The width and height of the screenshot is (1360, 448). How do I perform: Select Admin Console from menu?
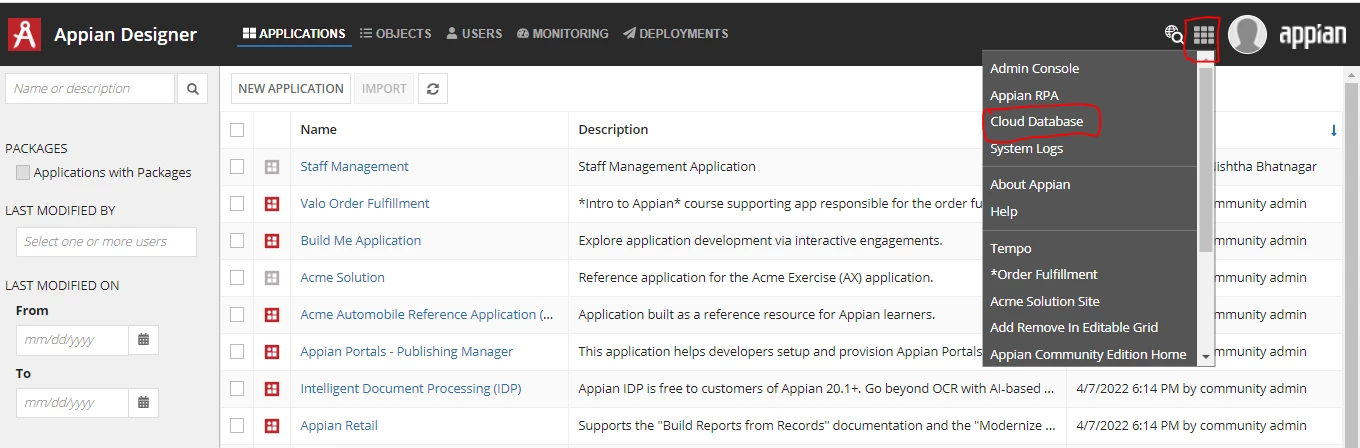1034,69
